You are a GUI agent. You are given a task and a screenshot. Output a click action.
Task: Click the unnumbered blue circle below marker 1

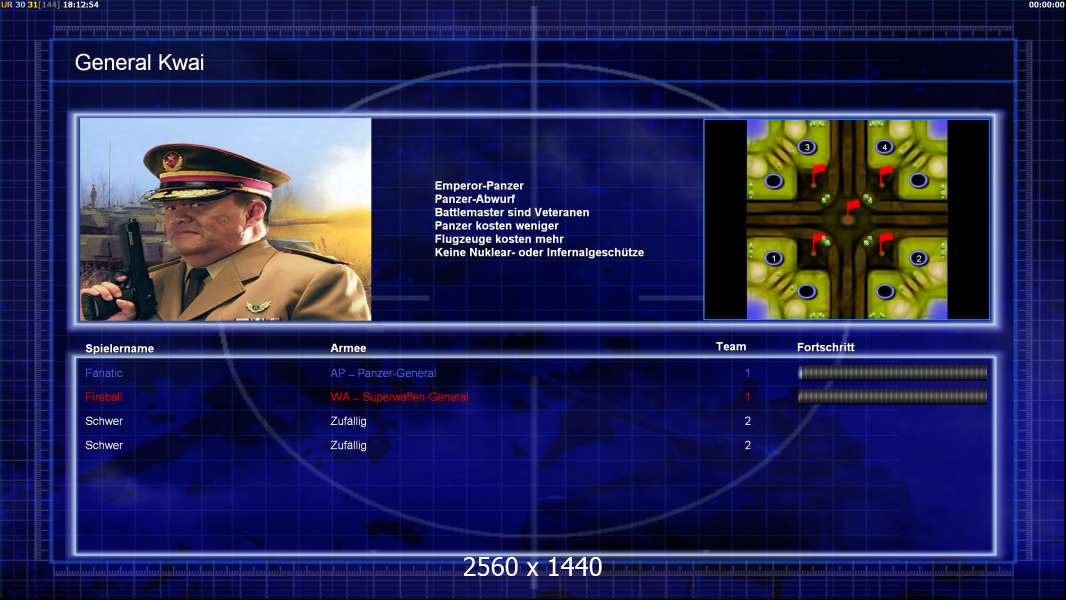click(807, 292)
